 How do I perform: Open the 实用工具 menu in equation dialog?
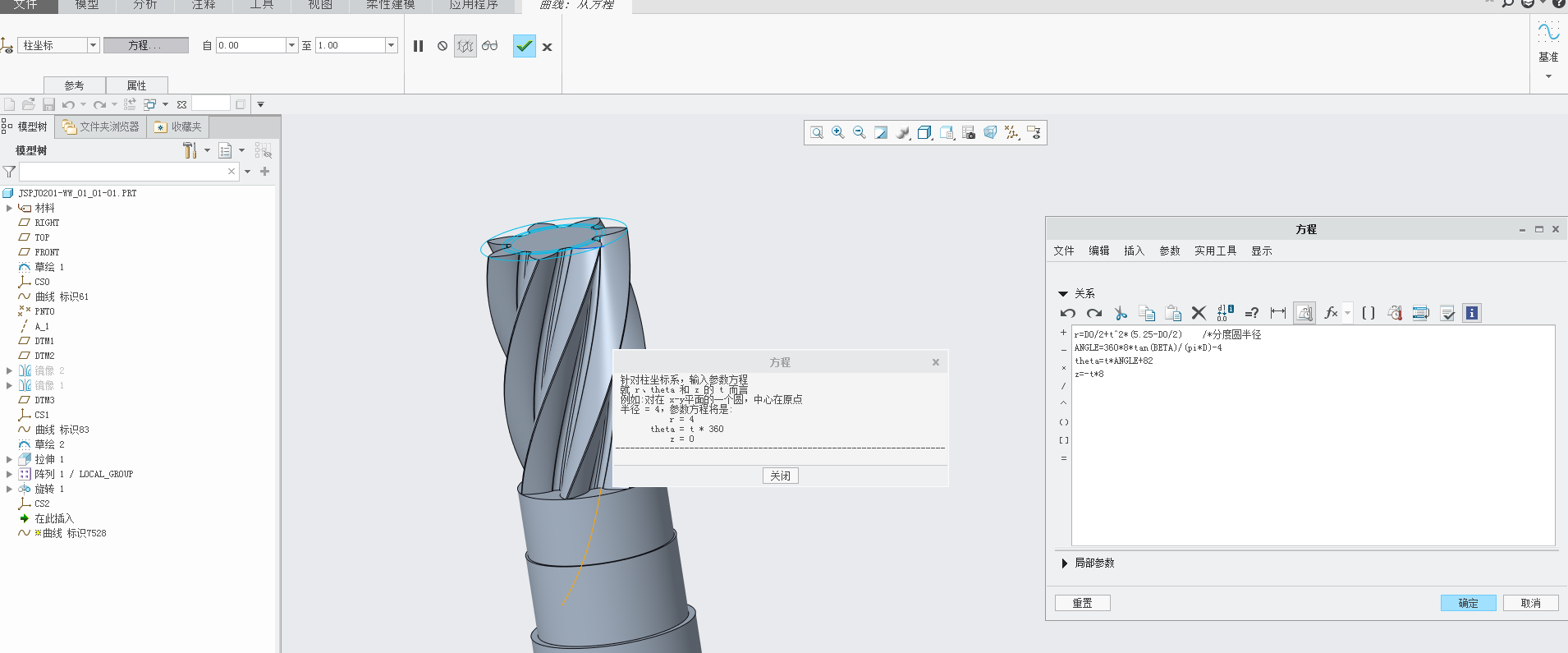coord(1215,251)
